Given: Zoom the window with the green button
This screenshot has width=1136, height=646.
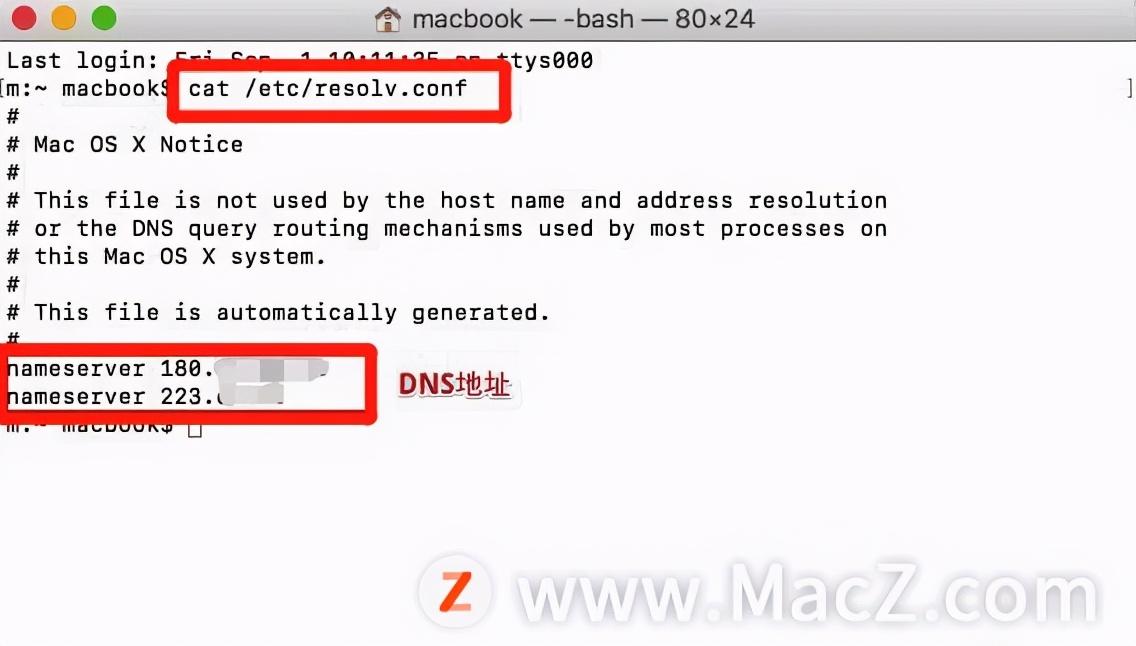Looking at the screenshot, I should coord(104,17).
